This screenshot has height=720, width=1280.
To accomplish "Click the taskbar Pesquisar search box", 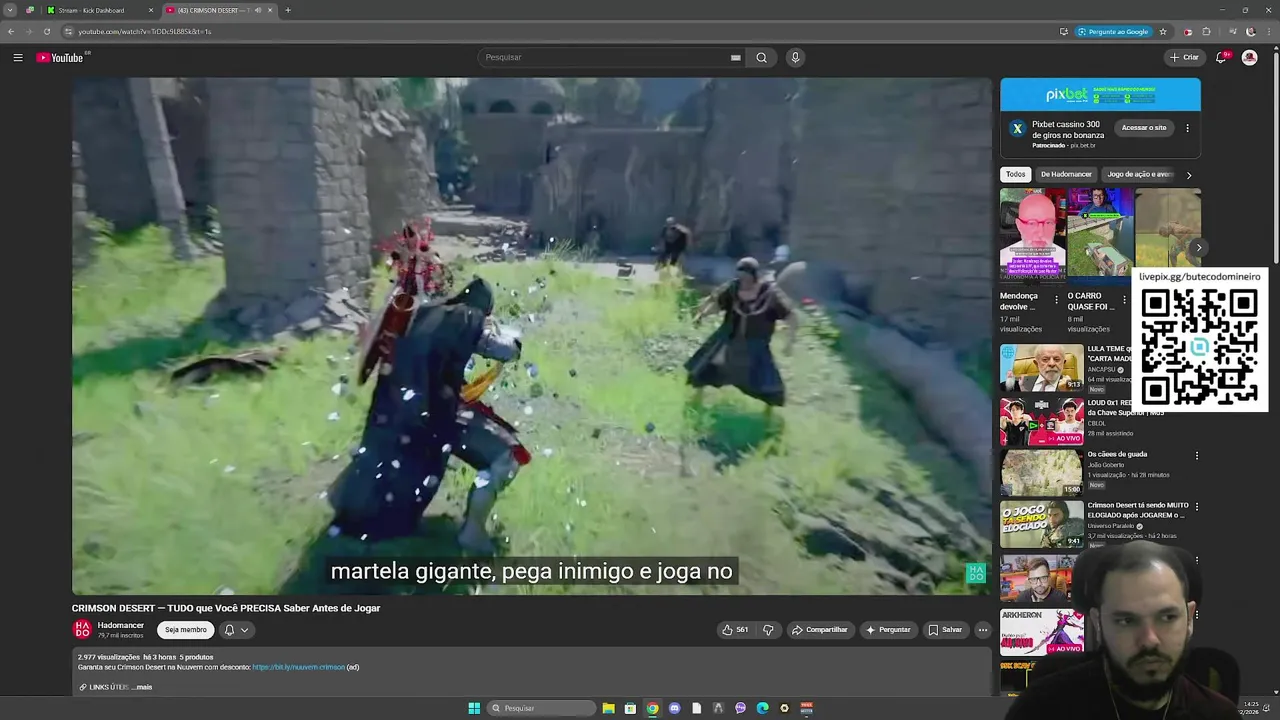I will coord(541,708).
